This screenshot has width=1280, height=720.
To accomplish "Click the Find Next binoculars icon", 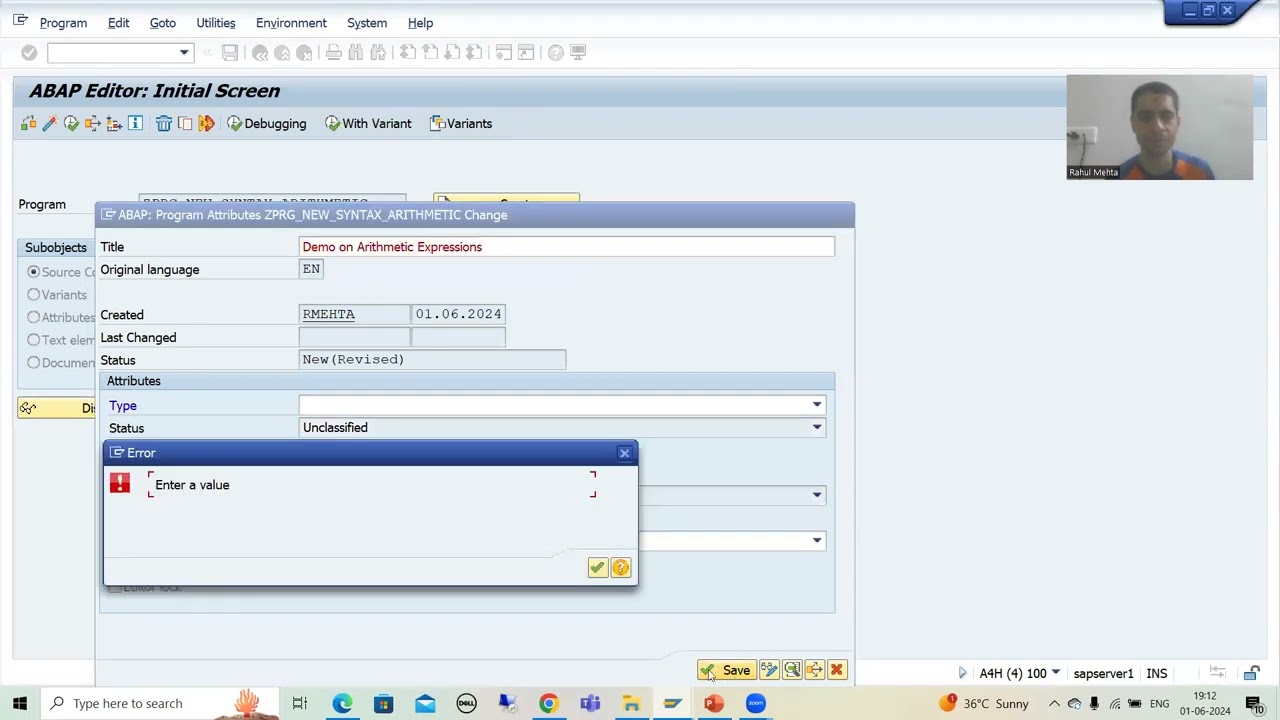I will point(378,53).
